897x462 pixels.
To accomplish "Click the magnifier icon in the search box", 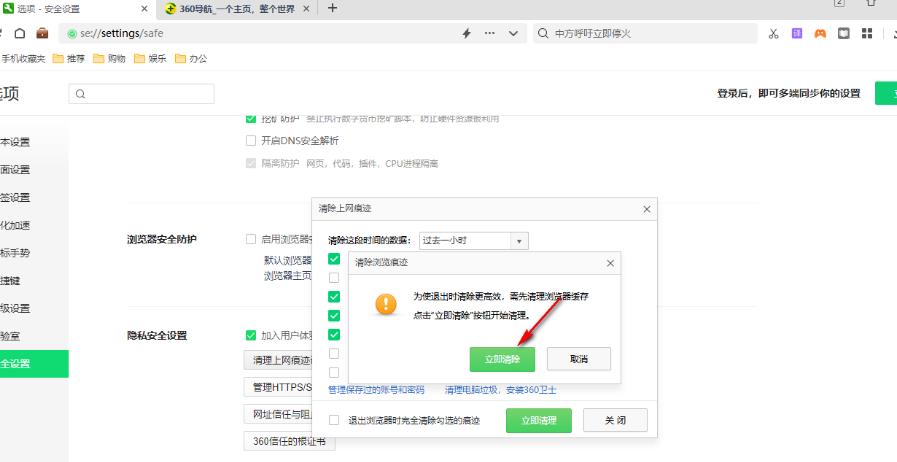I will tap(543, 33).
